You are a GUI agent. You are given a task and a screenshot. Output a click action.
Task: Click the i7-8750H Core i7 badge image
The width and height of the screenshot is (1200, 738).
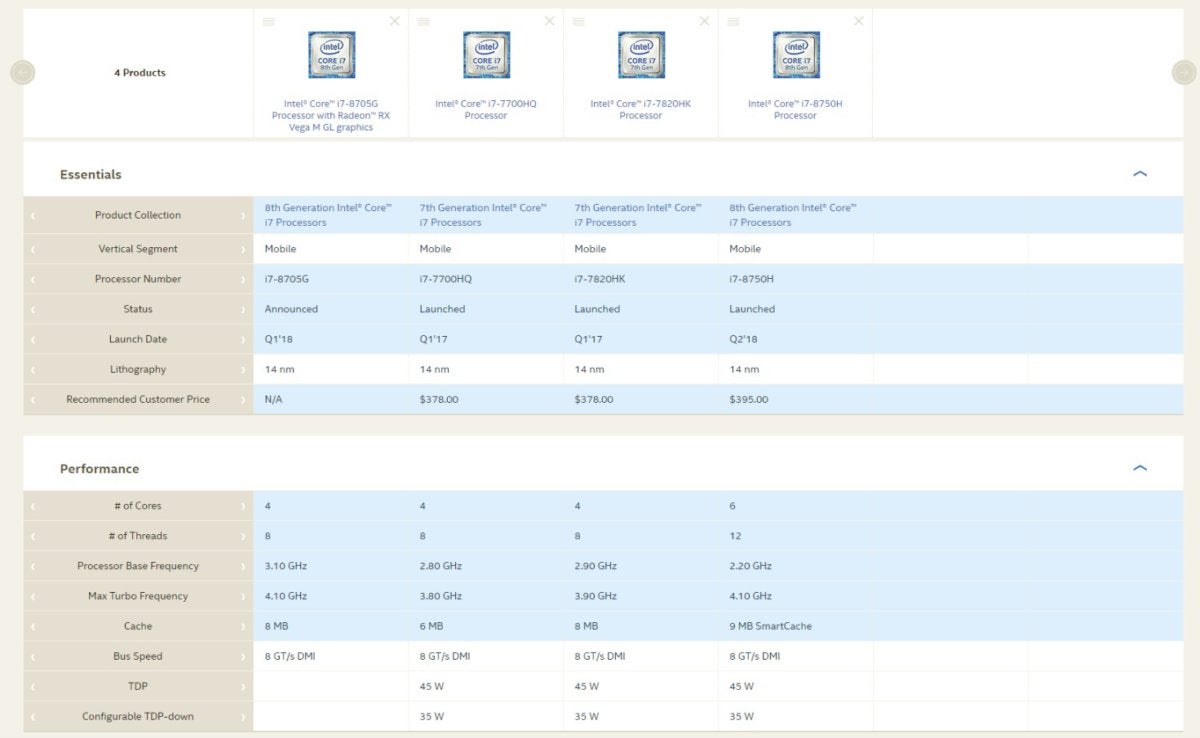[796, 55]
